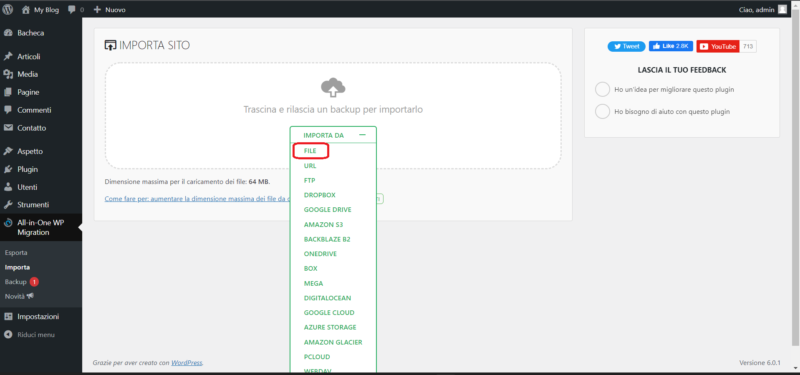Click the YouTube subscribe button
The image size is (800, 375).
718,46
